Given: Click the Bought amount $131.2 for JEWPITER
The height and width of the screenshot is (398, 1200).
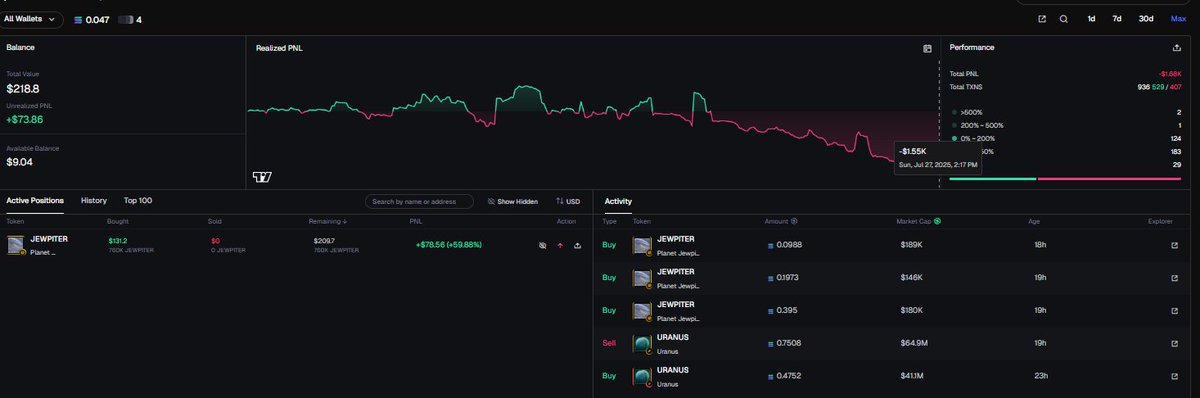Looking at the screenshot, I should tap(118, 241).
